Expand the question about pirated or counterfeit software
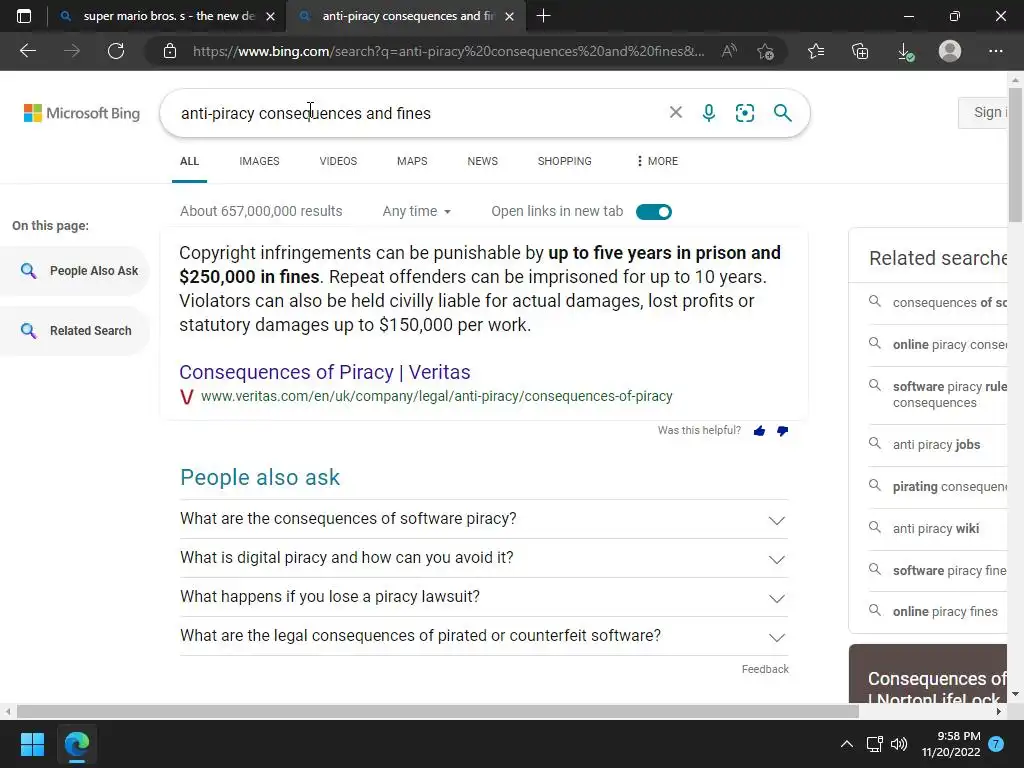 484,637
